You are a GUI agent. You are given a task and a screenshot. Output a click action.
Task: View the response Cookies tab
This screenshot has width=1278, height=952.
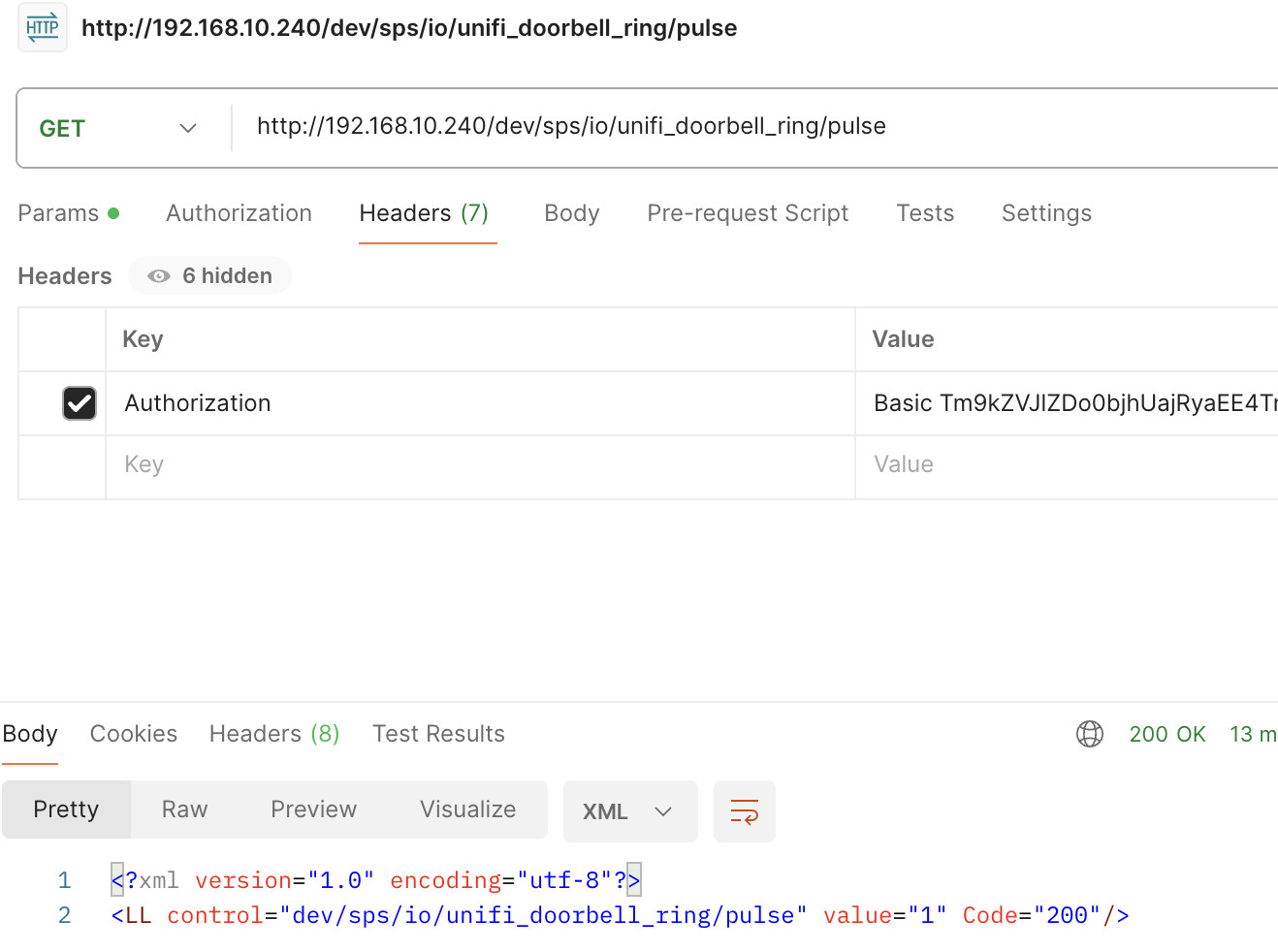coord(134,734)
